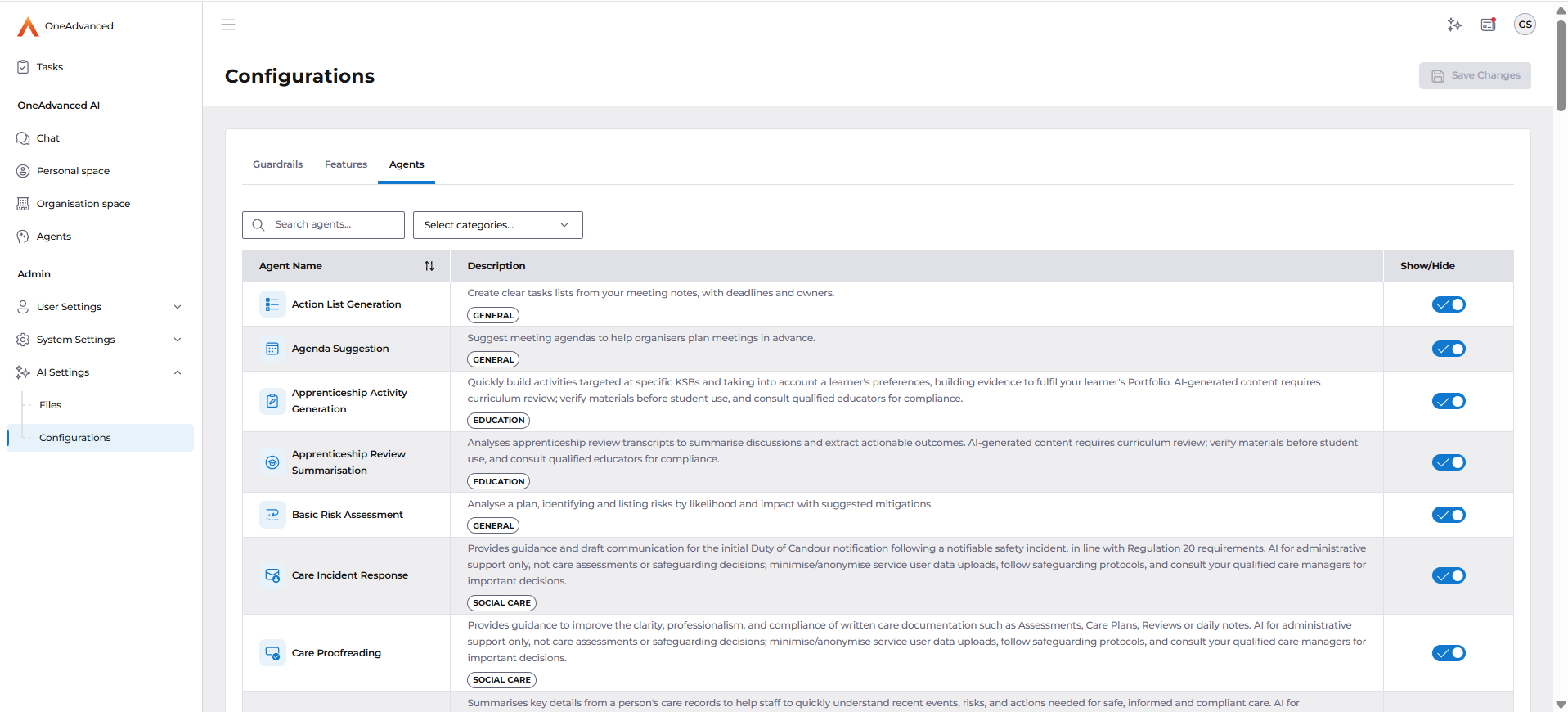The height and width of the screenshot is (712, 1568).
Task: Click the Apprenticeship Activity Generation icon
Action: (x=272, y=401)
